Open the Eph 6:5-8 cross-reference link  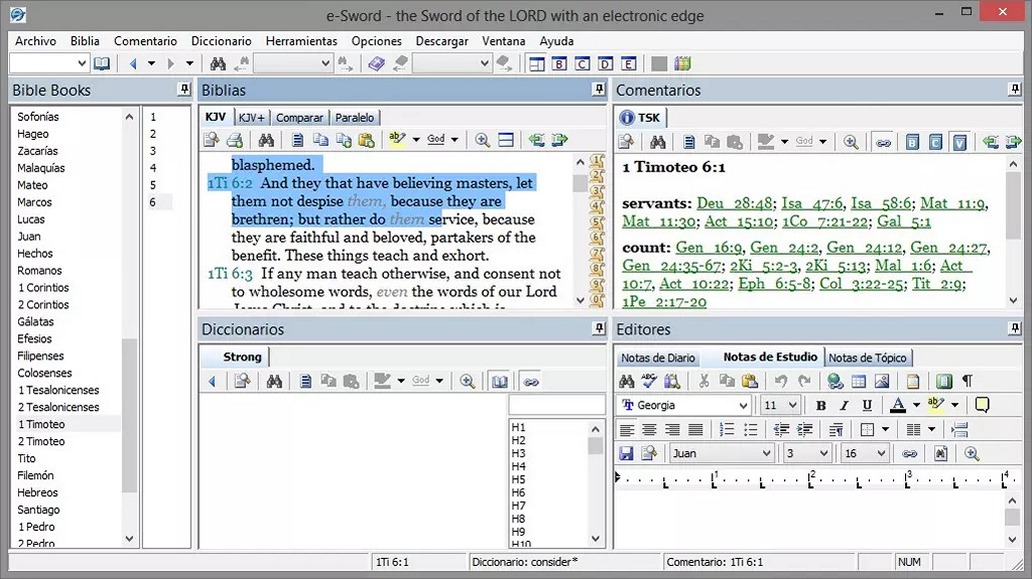point(774,284)
